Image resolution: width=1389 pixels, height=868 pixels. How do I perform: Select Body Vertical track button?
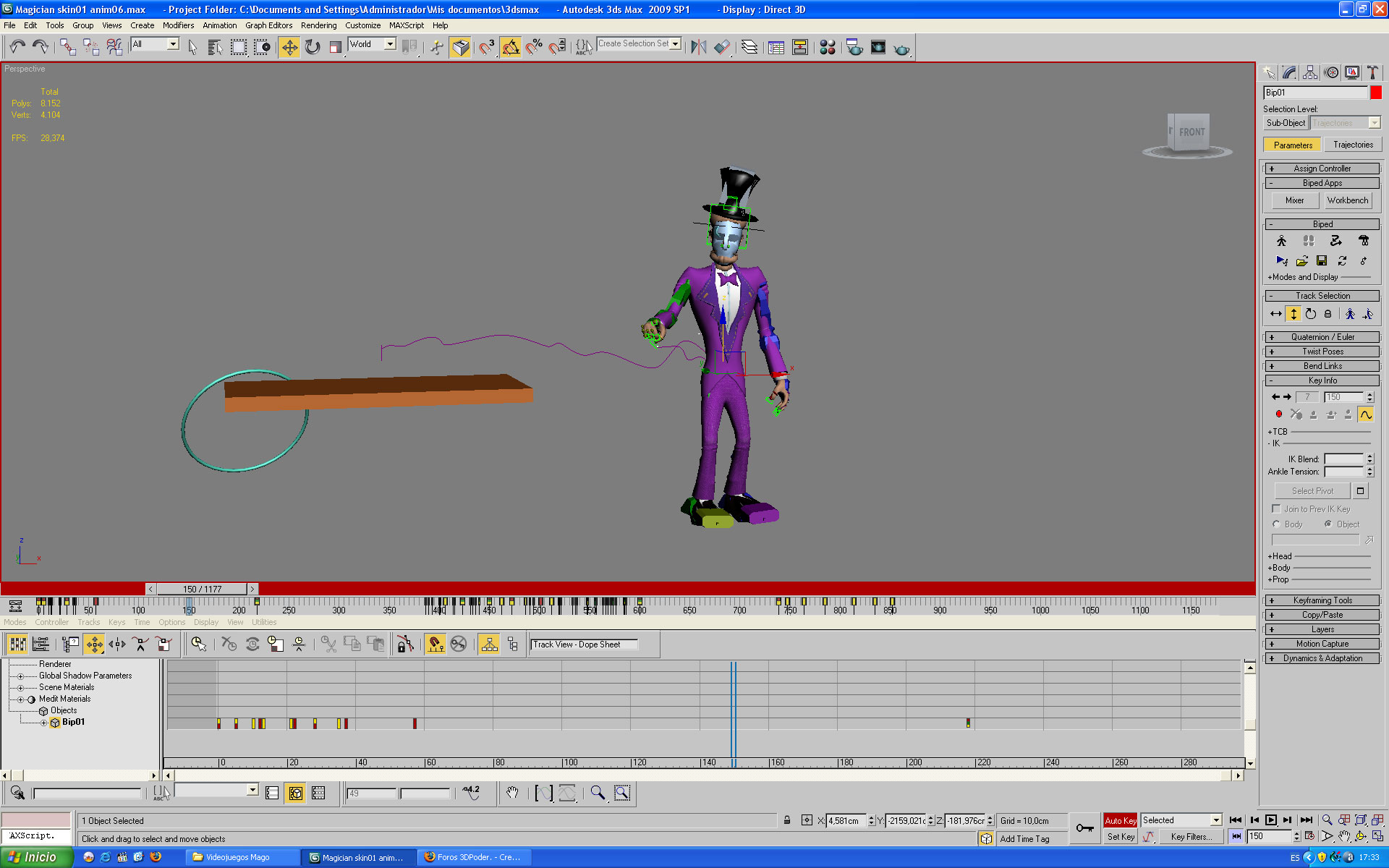[1294, 314]
